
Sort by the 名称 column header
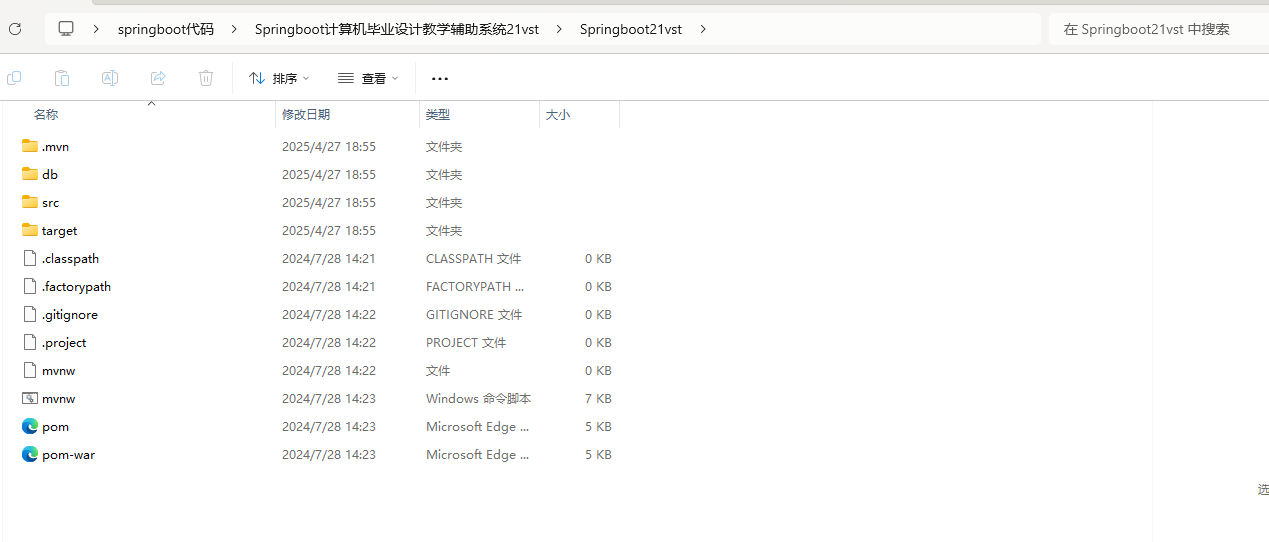tap(46, 115)
